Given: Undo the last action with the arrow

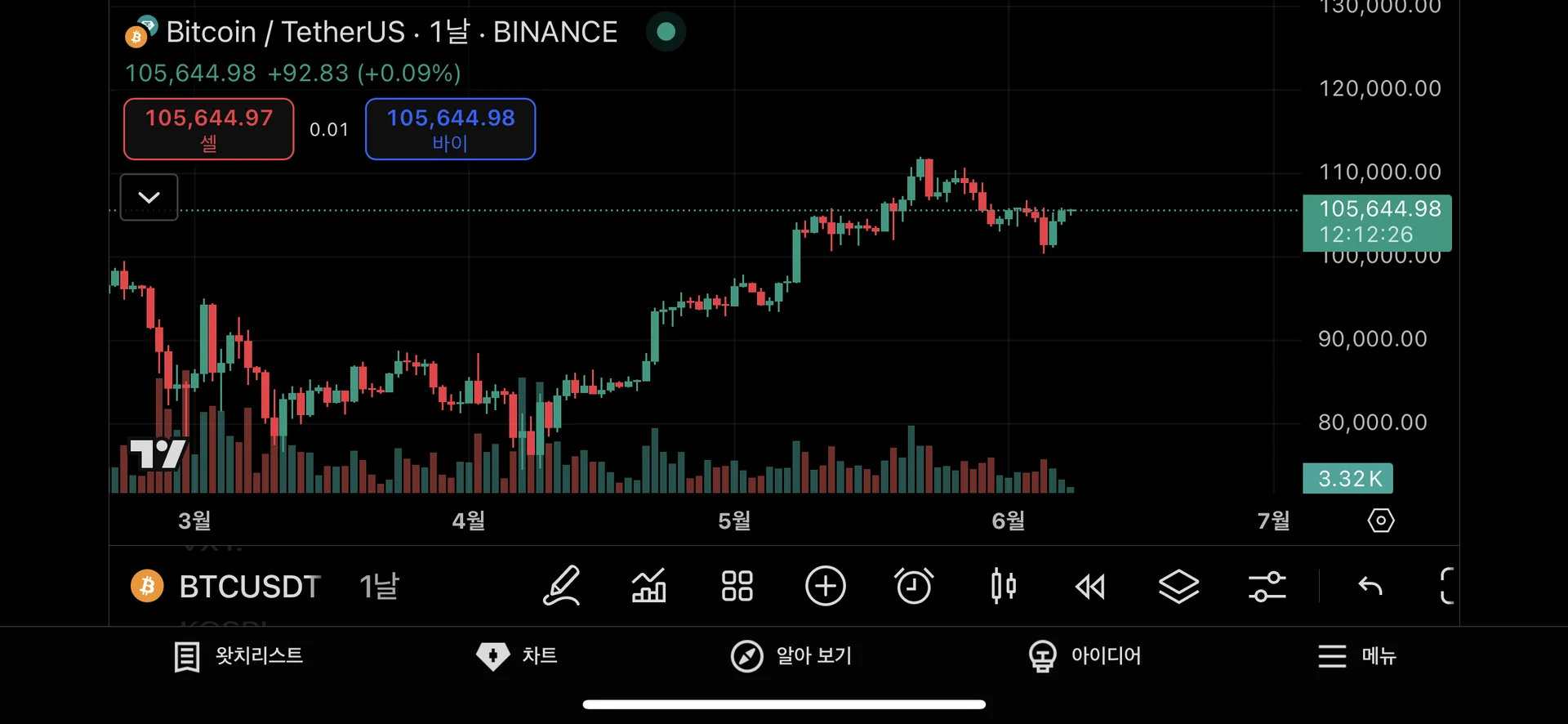Looking at the screenshot, I should point(1370,586).
